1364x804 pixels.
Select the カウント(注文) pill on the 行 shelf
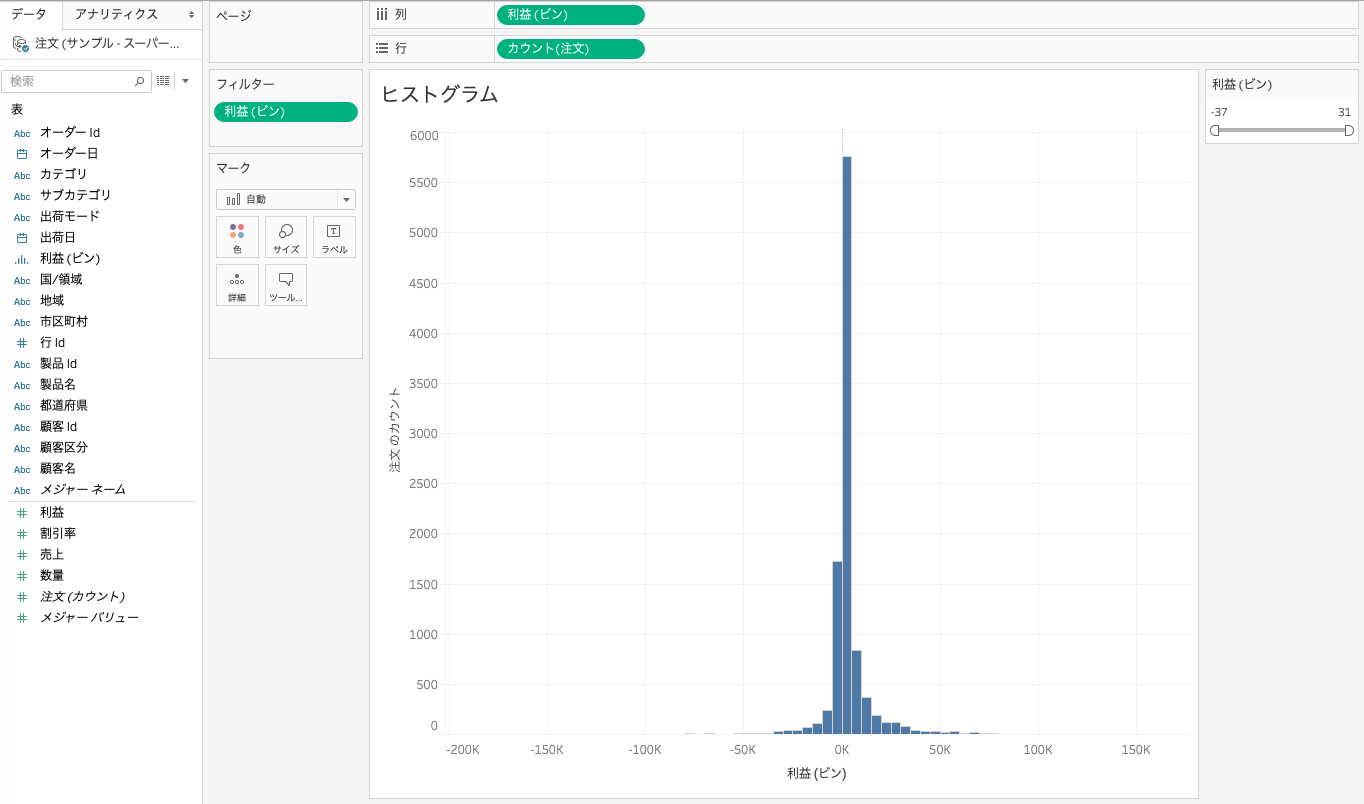click(x=570, y=48)
